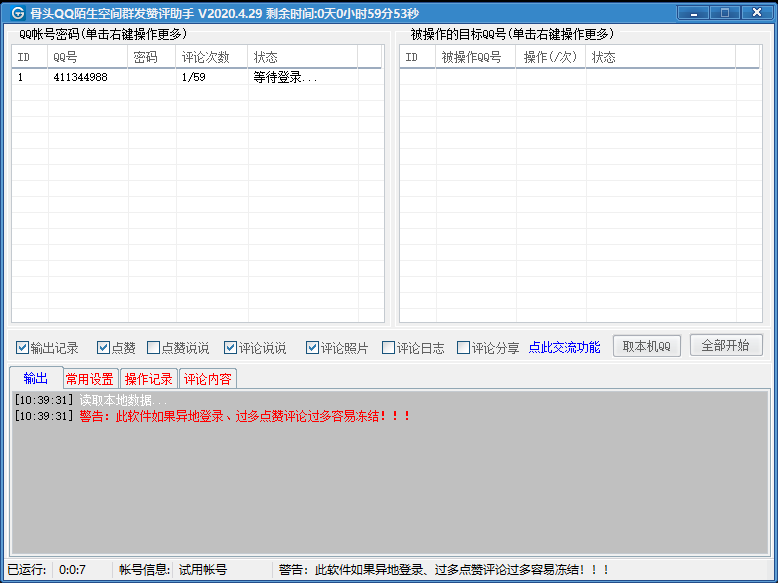
Task: Click the 状态 header in account list
Action: [x=303, y=57]
